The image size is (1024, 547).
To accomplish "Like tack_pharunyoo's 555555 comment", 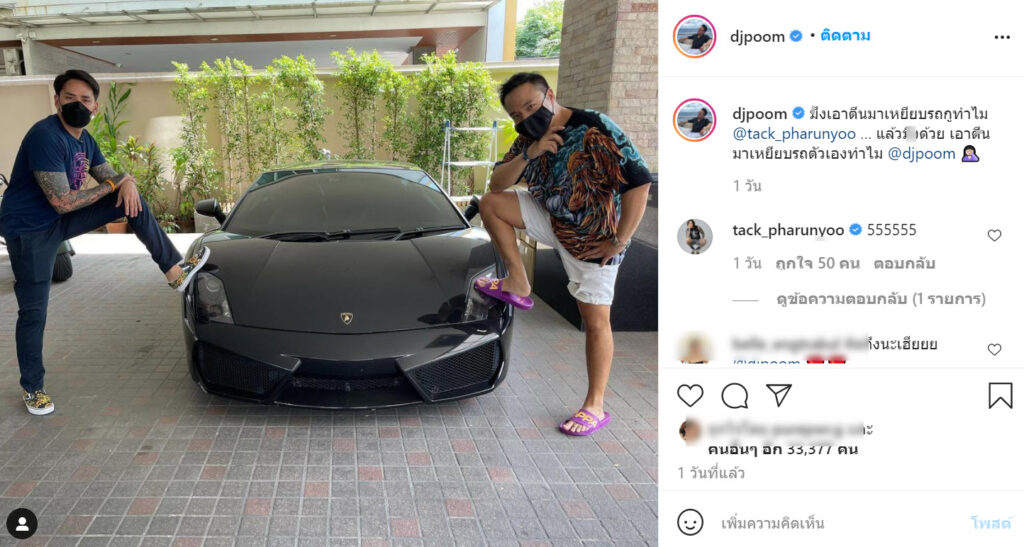I will click(x=994, y=235).
